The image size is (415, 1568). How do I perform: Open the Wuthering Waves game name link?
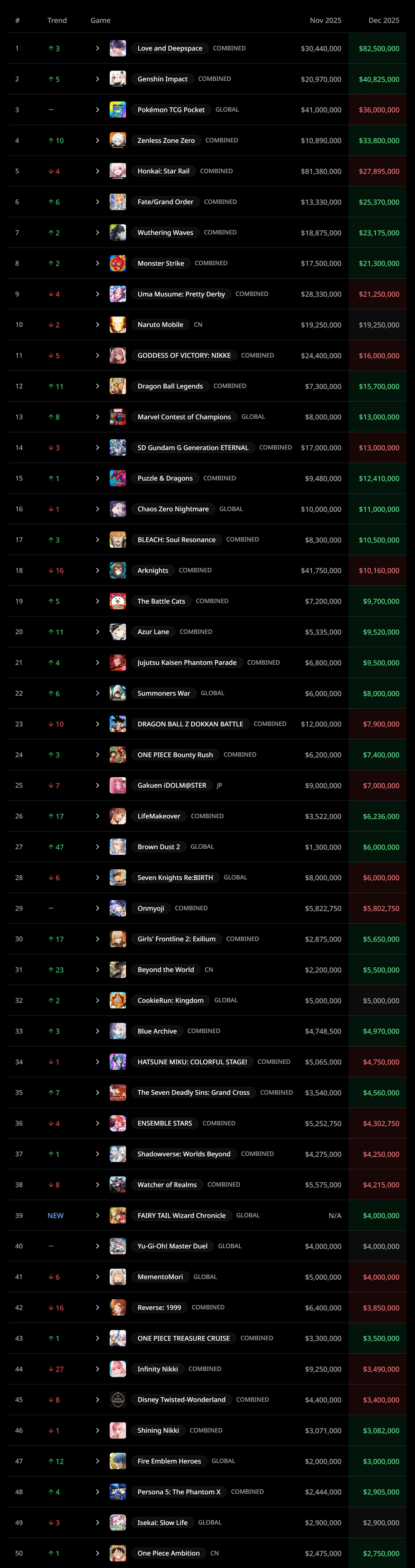pos(165,233)
